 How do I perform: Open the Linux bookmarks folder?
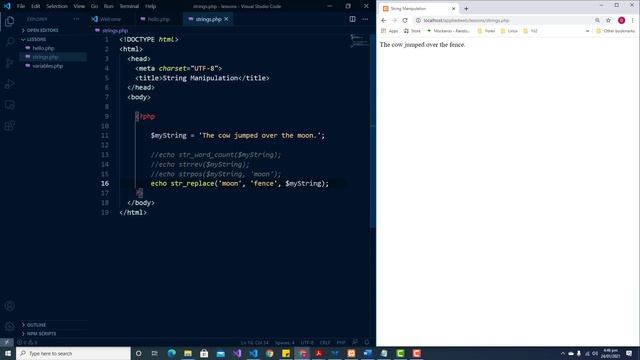(509, 31)
